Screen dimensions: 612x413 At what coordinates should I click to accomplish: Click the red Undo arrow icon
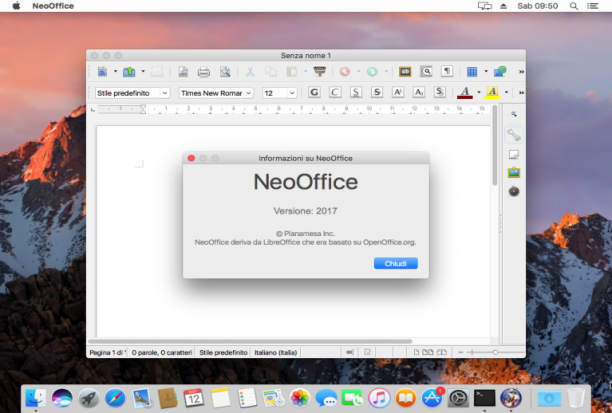tap(345, 71)
